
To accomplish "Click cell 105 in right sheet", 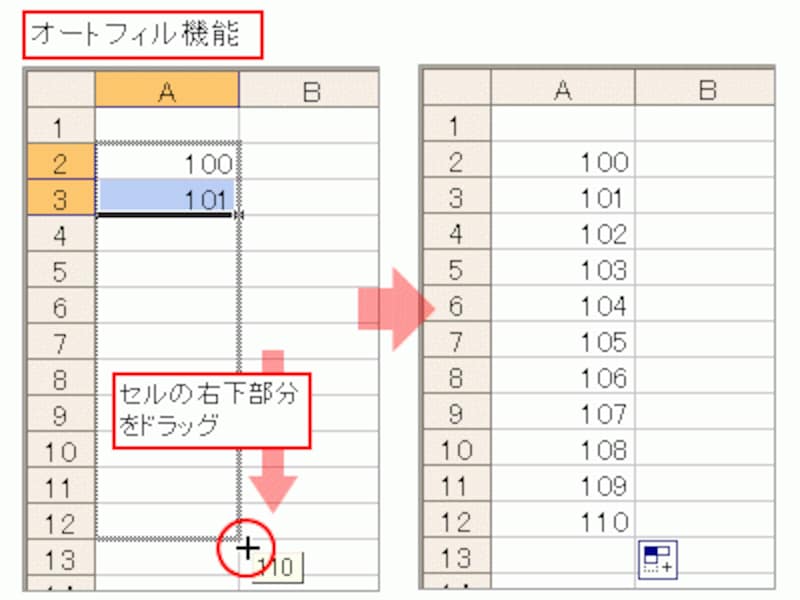I will 563,340.
